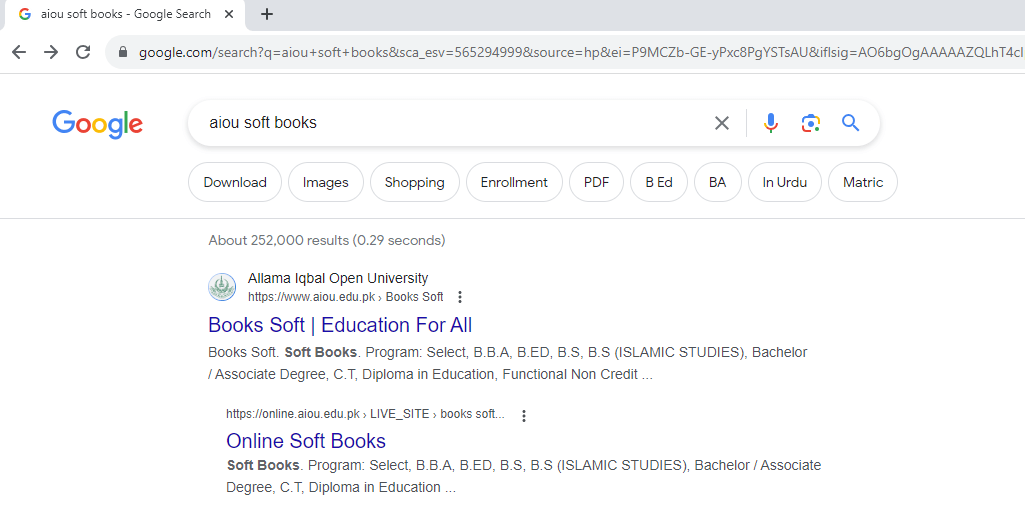Open more options for the online.aiou.edu.pk result

pyautogui.click(x=524, y=415)
